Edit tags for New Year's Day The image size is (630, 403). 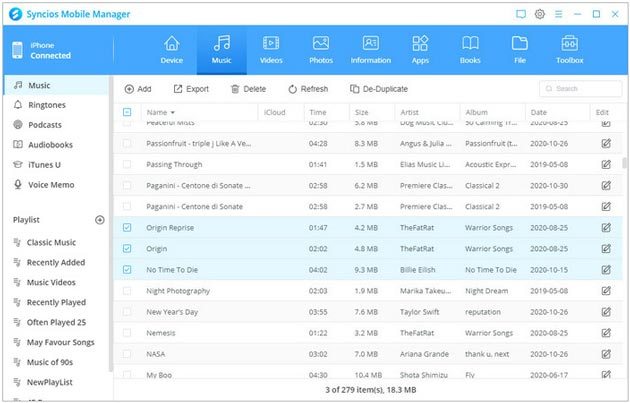[x=606, y=312]
